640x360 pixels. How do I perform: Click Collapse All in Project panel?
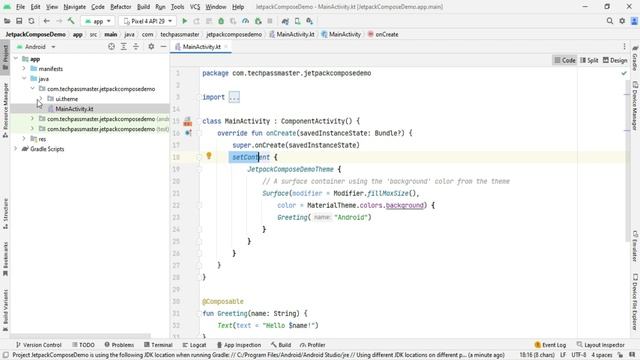136,47
